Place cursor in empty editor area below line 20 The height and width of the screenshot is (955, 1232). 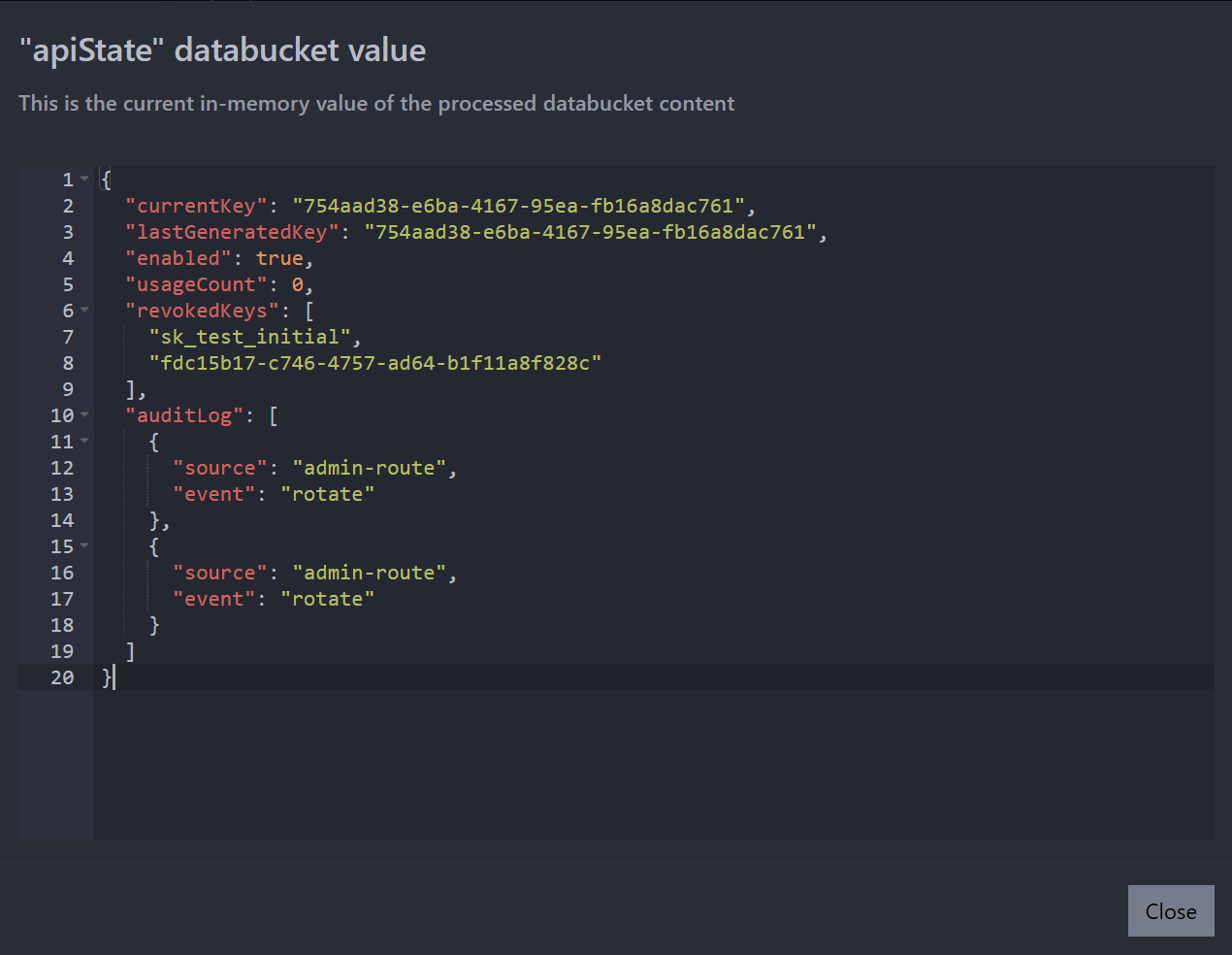tap(654, 765)
